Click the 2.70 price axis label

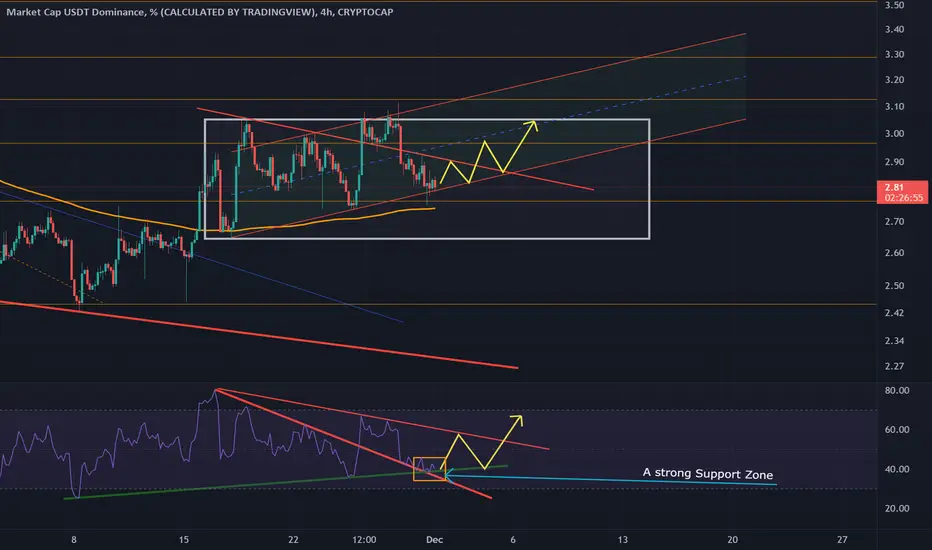895,221
